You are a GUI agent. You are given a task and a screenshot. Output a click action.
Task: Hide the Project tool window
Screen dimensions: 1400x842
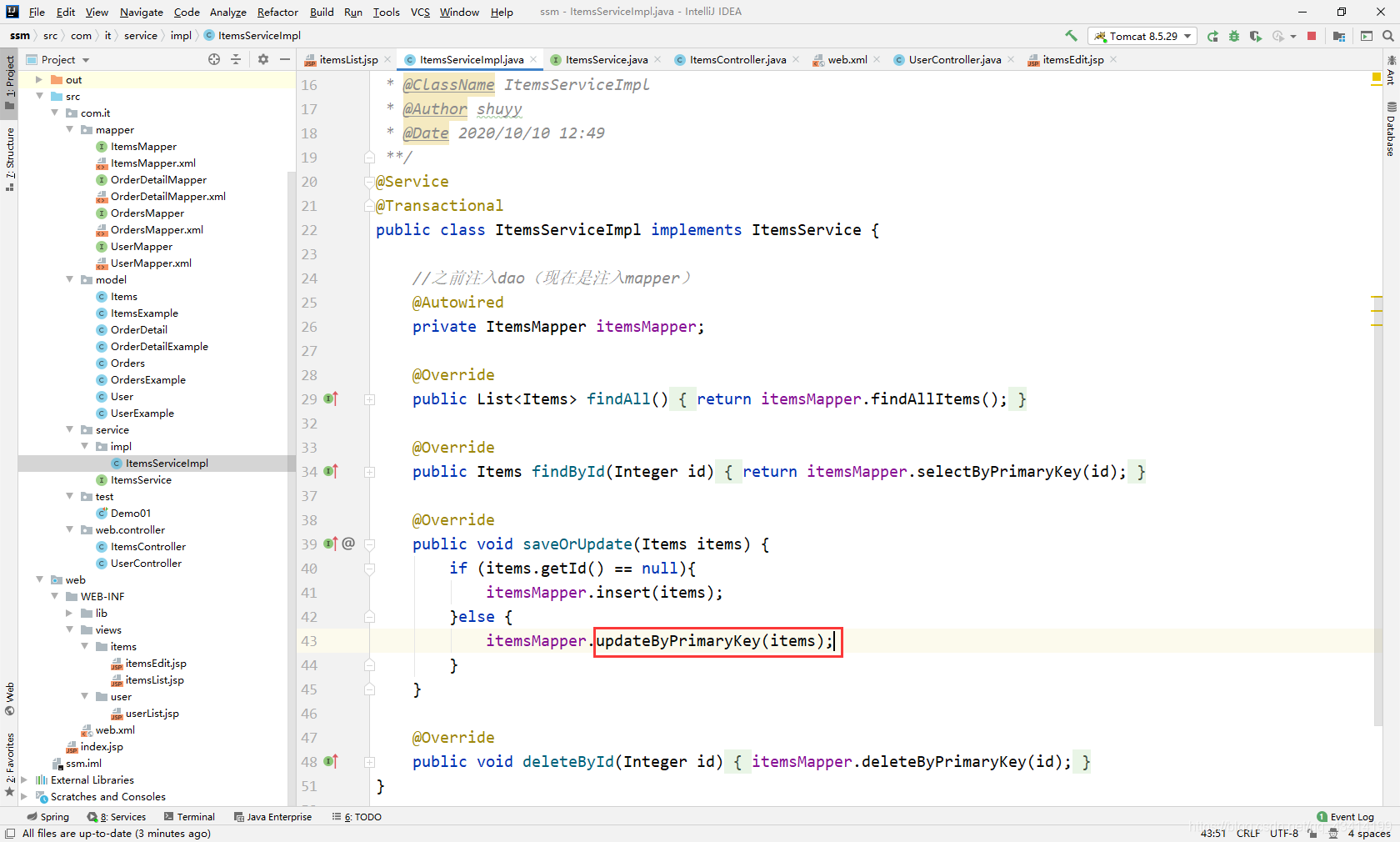(x=285, y=59)
